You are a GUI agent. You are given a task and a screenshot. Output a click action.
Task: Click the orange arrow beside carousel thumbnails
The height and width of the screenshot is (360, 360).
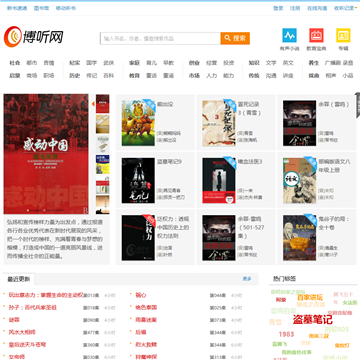93,104
